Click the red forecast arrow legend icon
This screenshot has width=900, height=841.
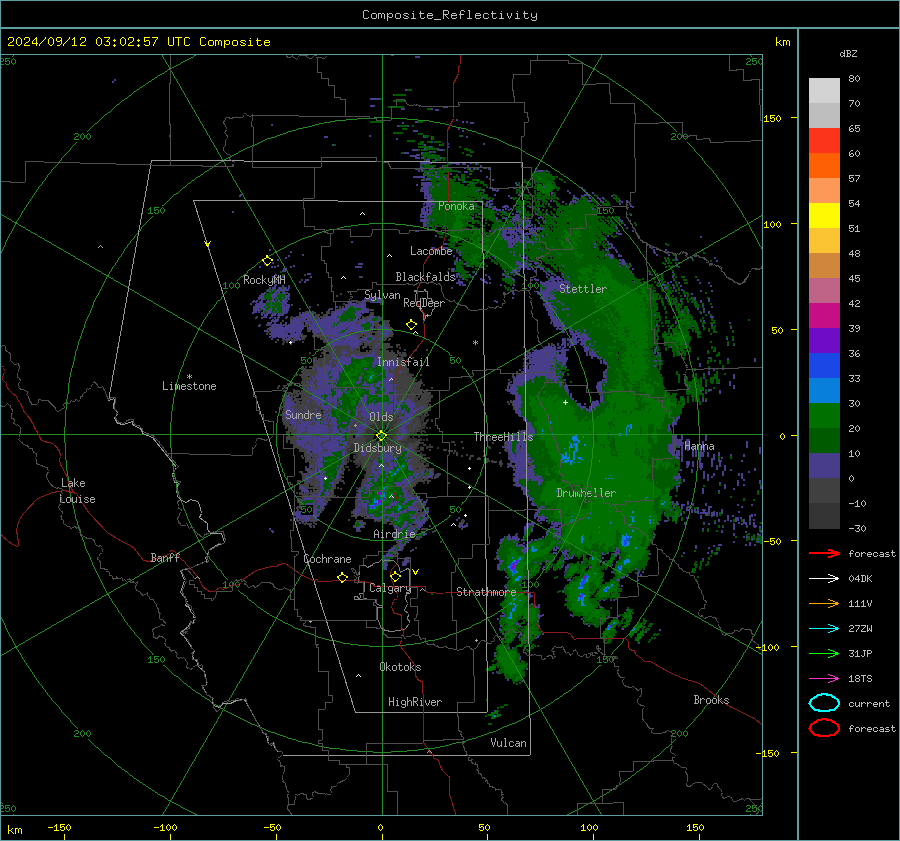click(824, 553)
